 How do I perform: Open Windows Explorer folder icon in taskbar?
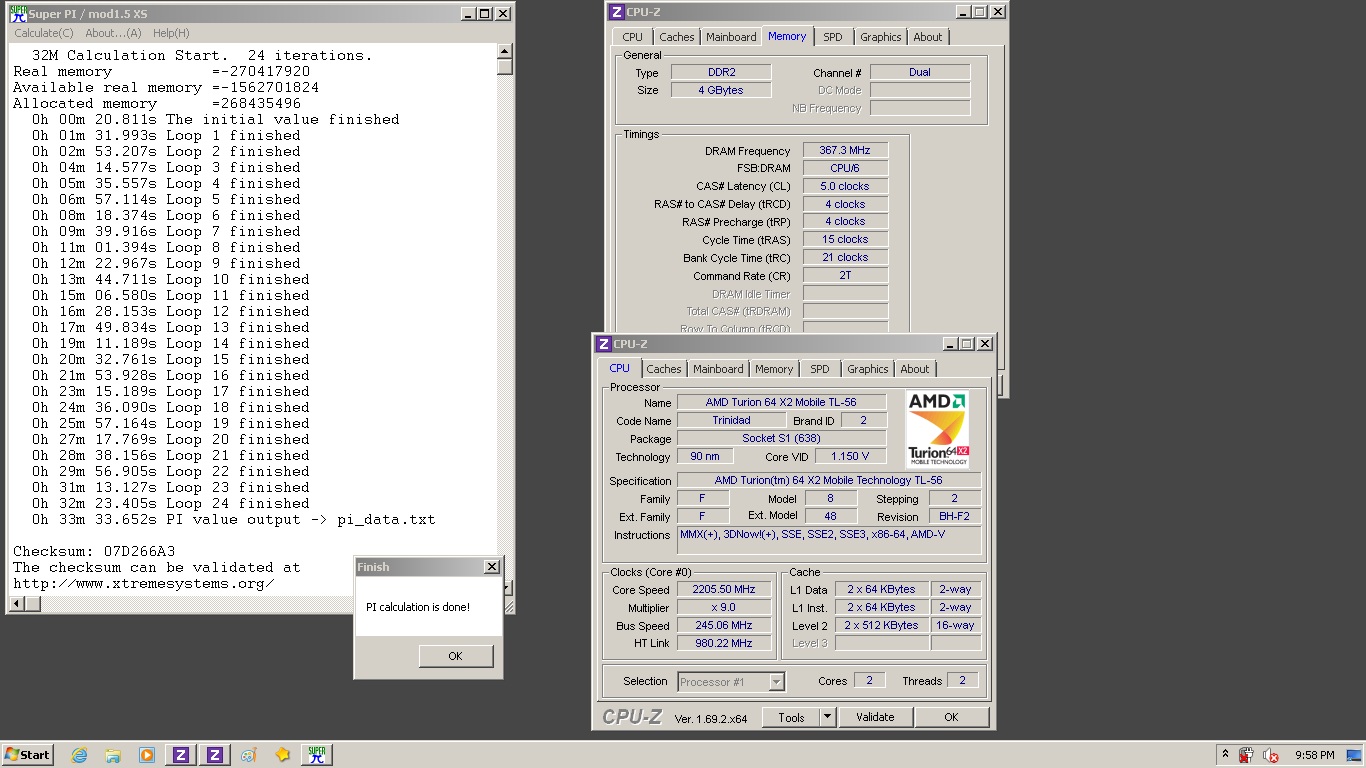(x=113, y=755)
